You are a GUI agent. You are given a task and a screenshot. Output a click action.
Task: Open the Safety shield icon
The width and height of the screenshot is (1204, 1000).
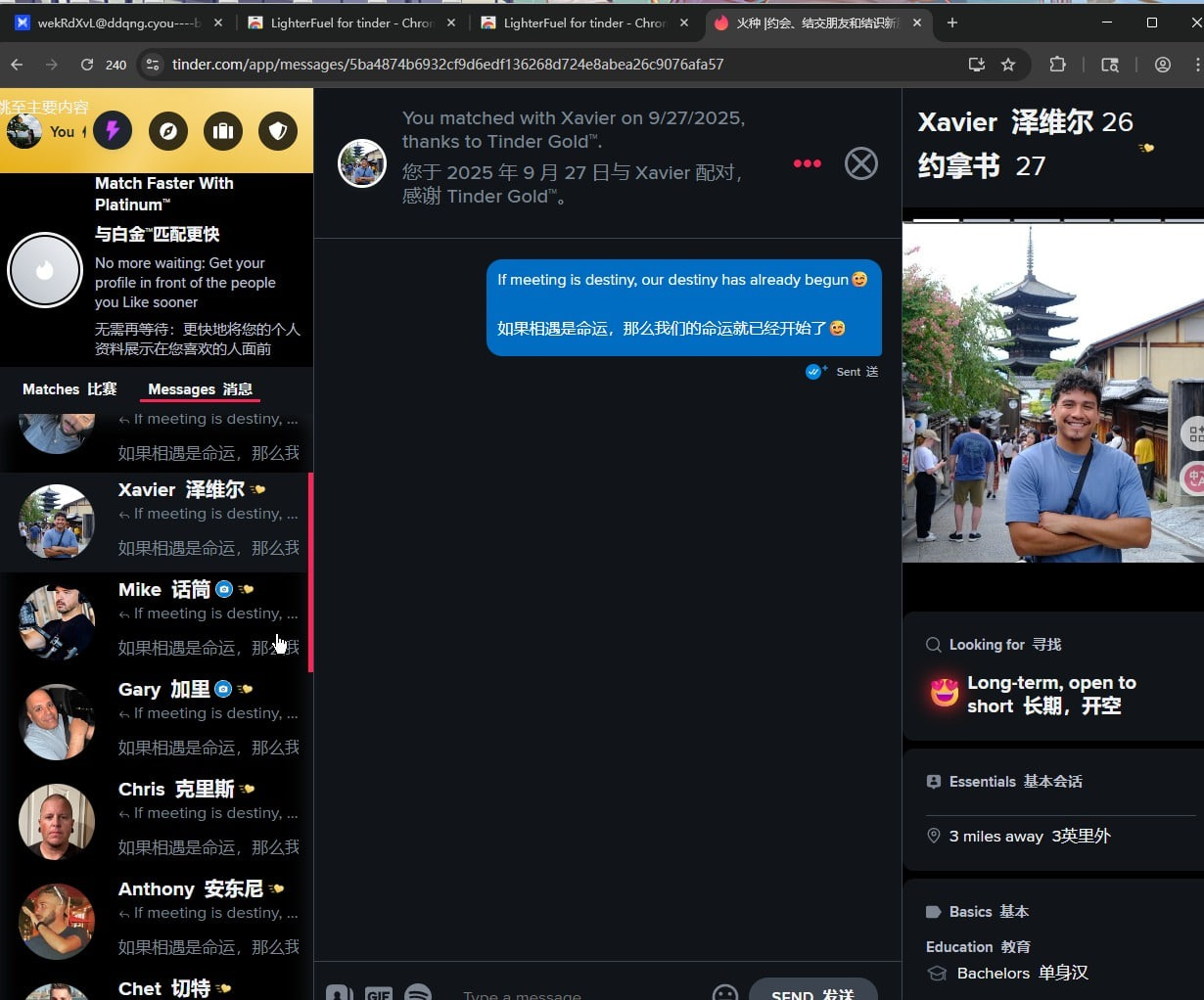(x=278, y=131)
